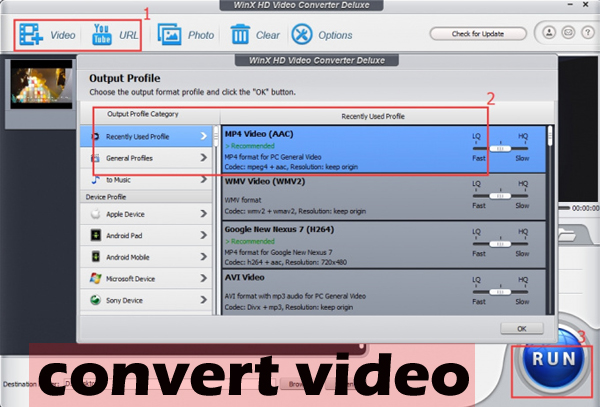600x407 pixels.
Task: Click Clear toolbar label
Action: tap(267, 35)
